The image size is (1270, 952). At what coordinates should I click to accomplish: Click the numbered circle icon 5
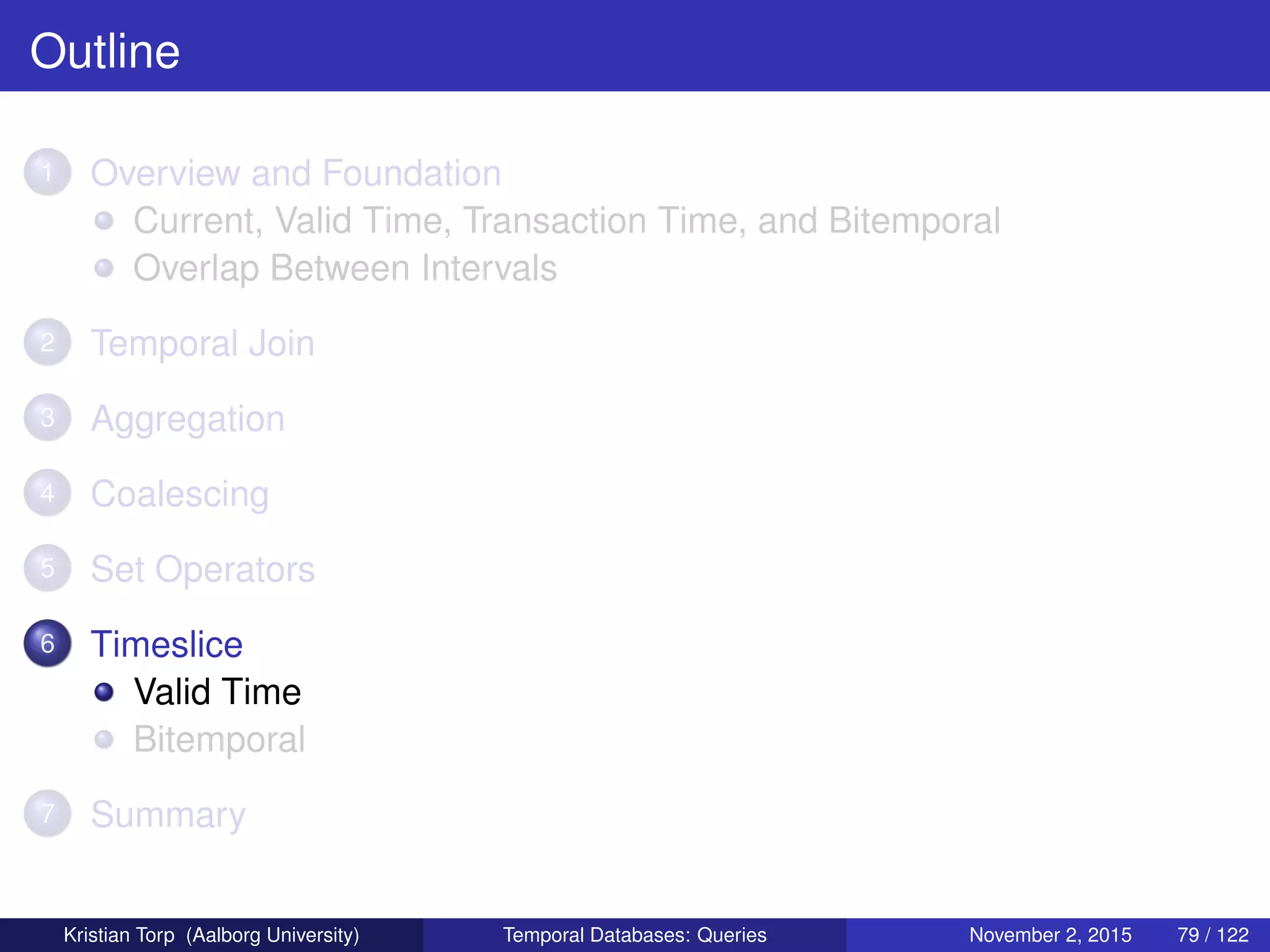coord(47,568)
